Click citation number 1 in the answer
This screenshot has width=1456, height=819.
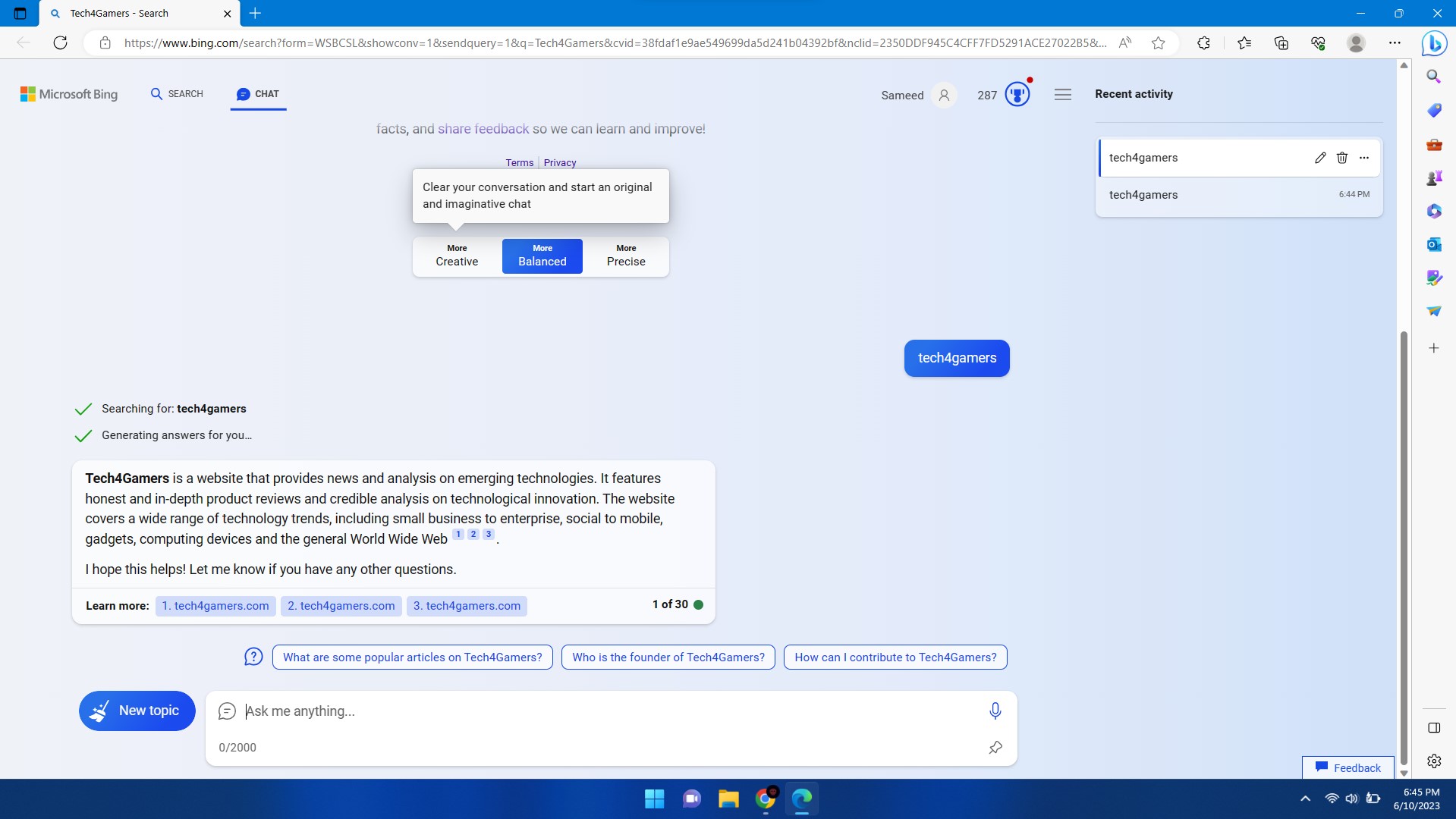[458, 534]
